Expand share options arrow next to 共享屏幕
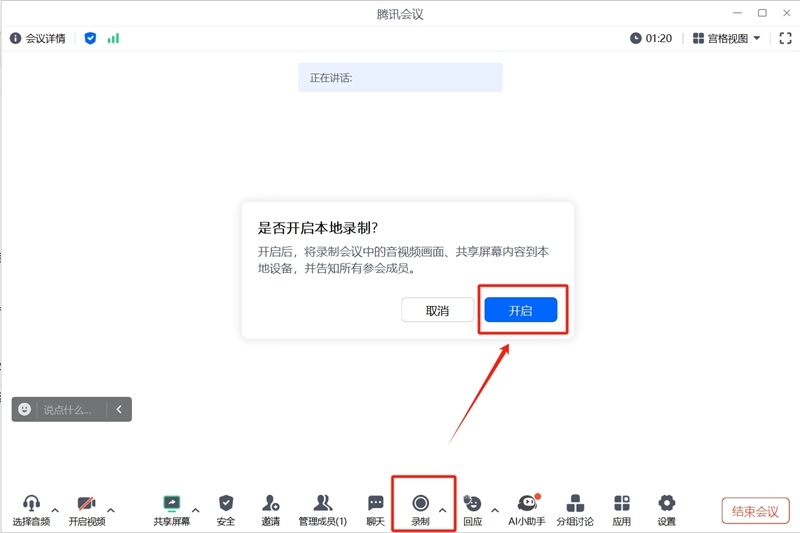800x533 pixels. (x=195, y=510)
